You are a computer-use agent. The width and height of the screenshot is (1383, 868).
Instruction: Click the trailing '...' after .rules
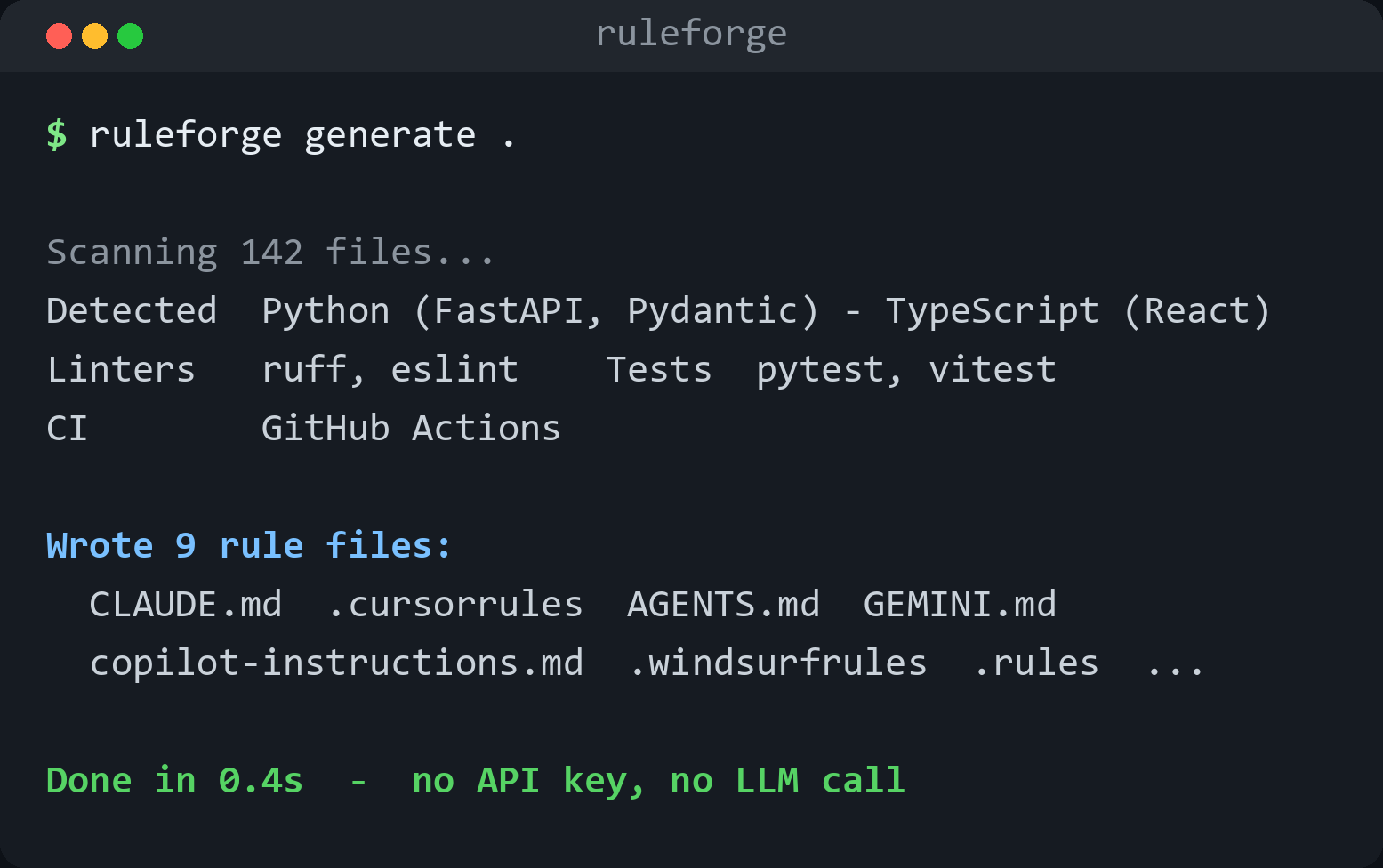click(x=1176, y=672)
